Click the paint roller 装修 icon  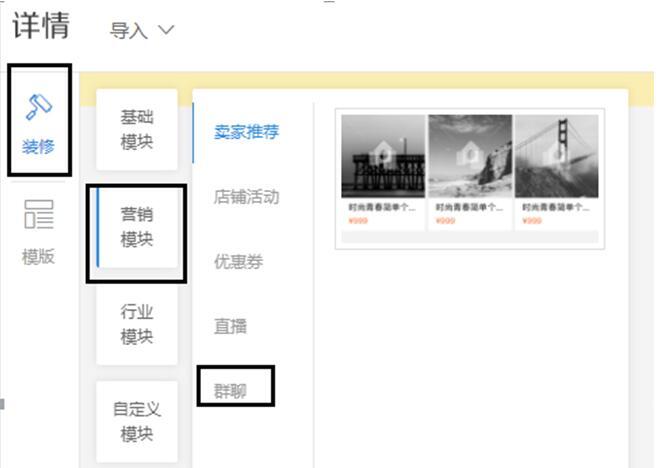point(39,107)
